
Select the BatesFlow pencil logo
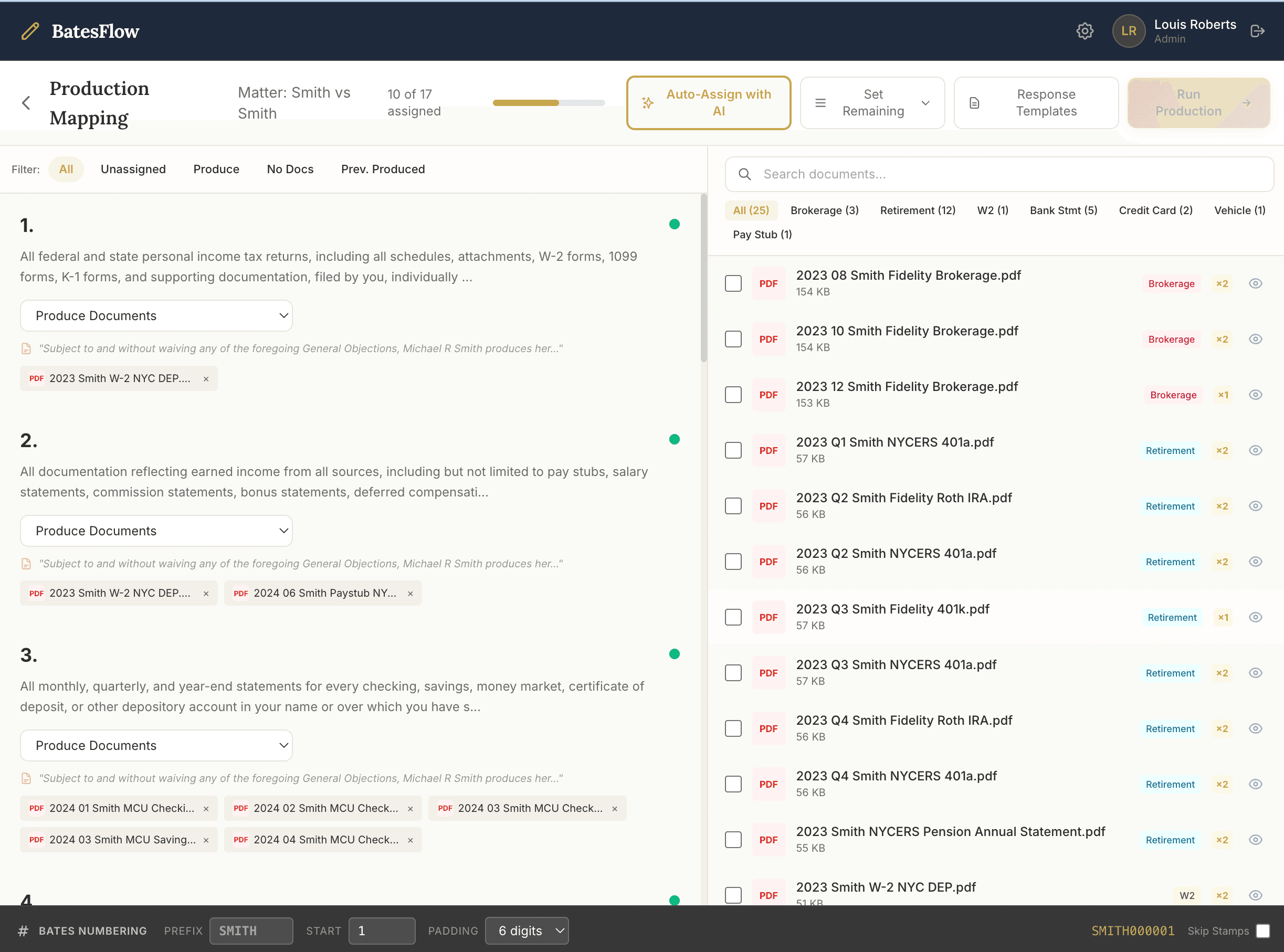29,31
